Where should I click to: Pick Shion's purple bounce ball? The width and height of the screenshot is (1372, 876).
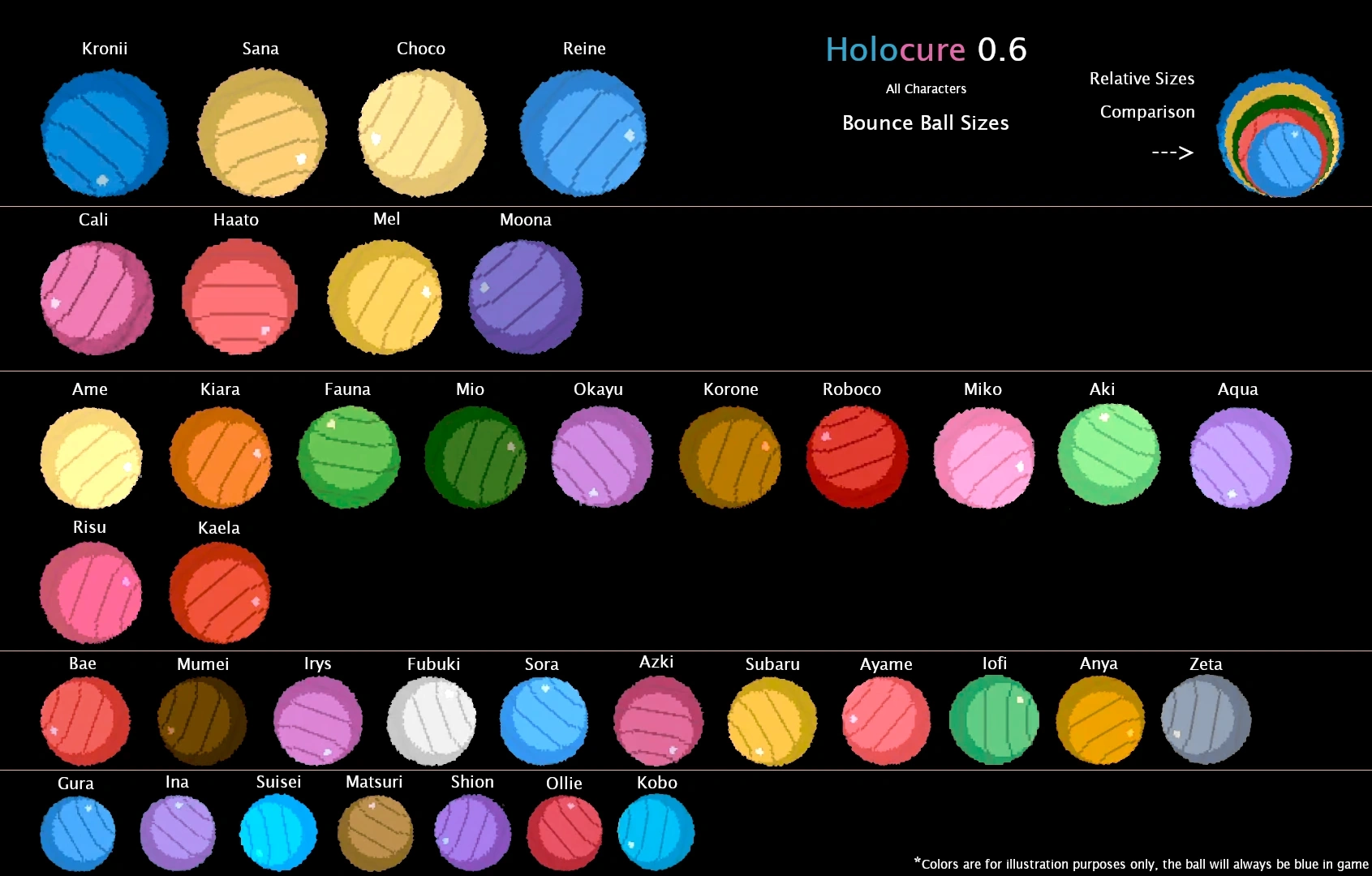tap(473, 833)
